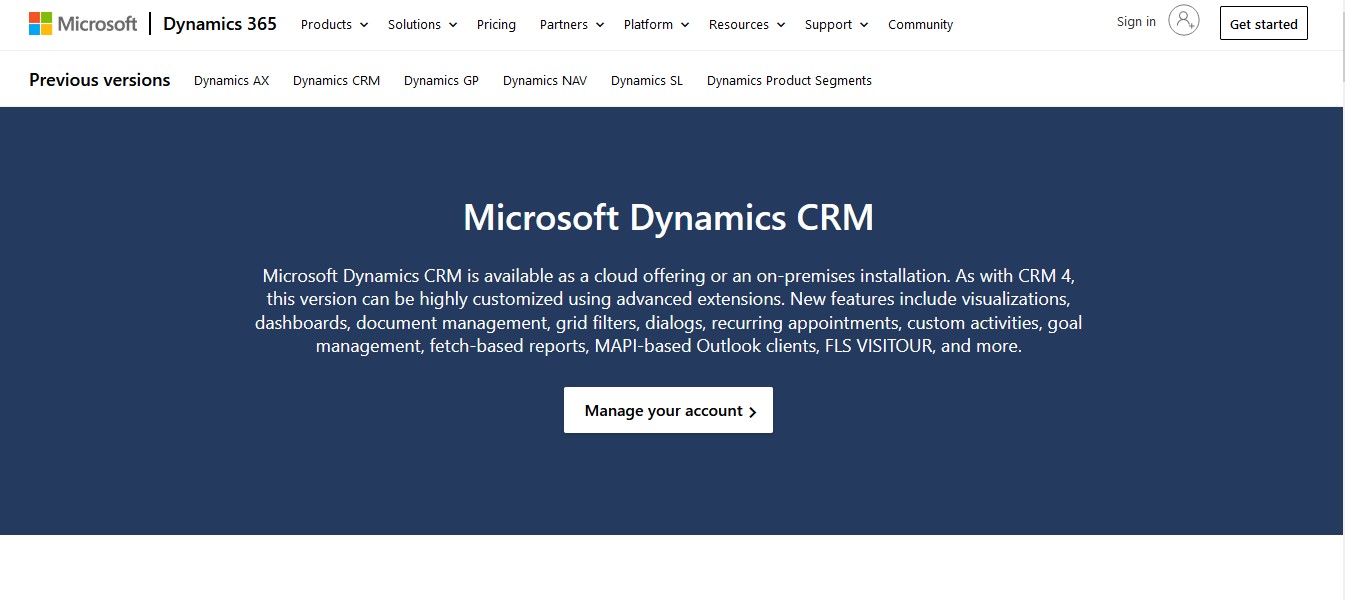The width and height of the screenshot is (1345, 600).
Task: Open Dynamics Product Segments
Action: pos(789,80)
